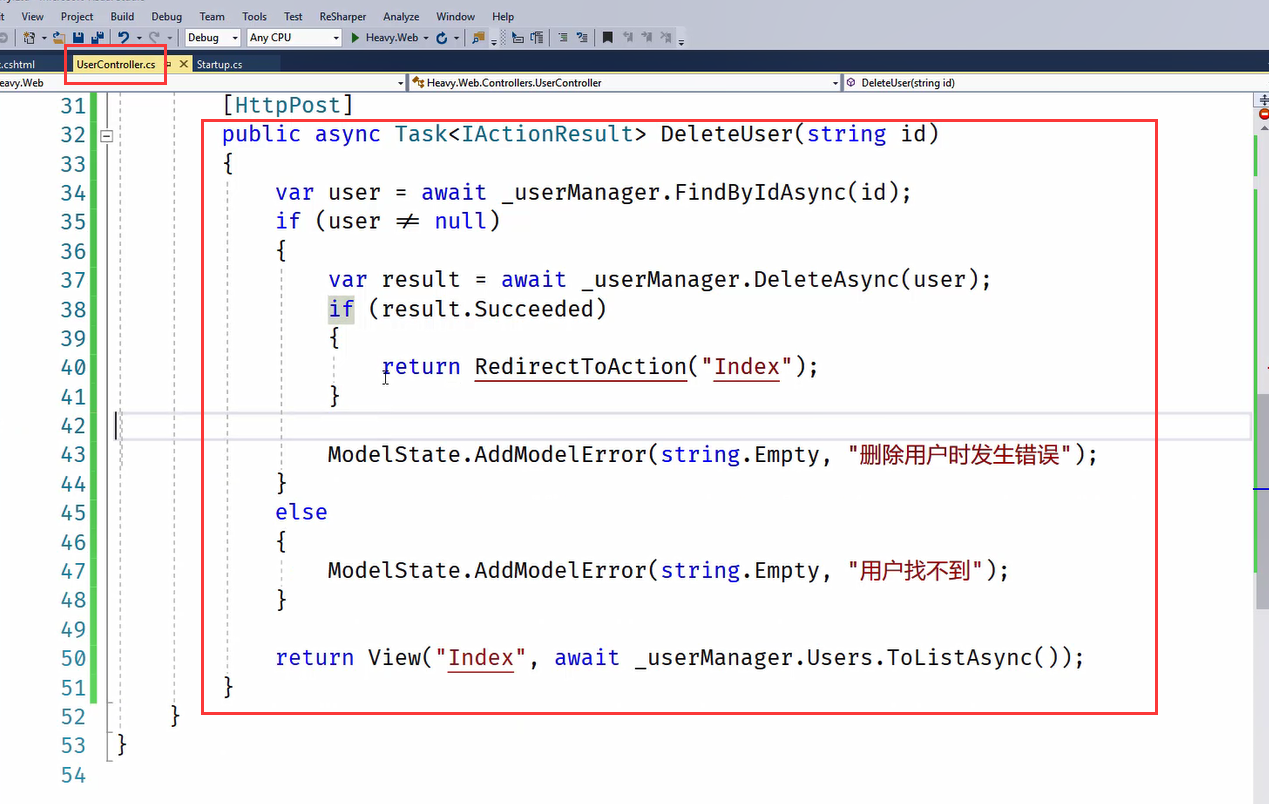Open the Window menu
1269x804 pixels.
[x=455, y=16]
